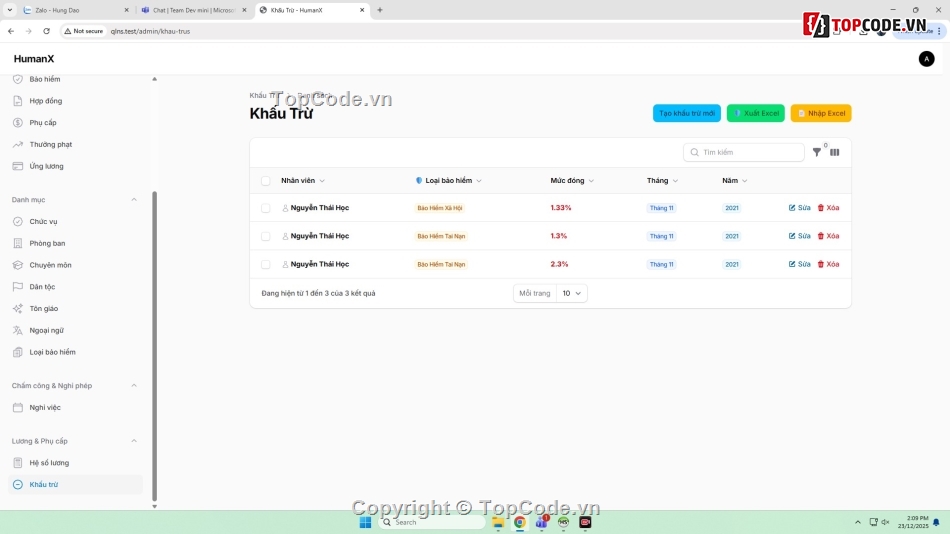Click the Hợp đồng document icon
Viewport: 950px width, 534px height.
tap(18, 101)
